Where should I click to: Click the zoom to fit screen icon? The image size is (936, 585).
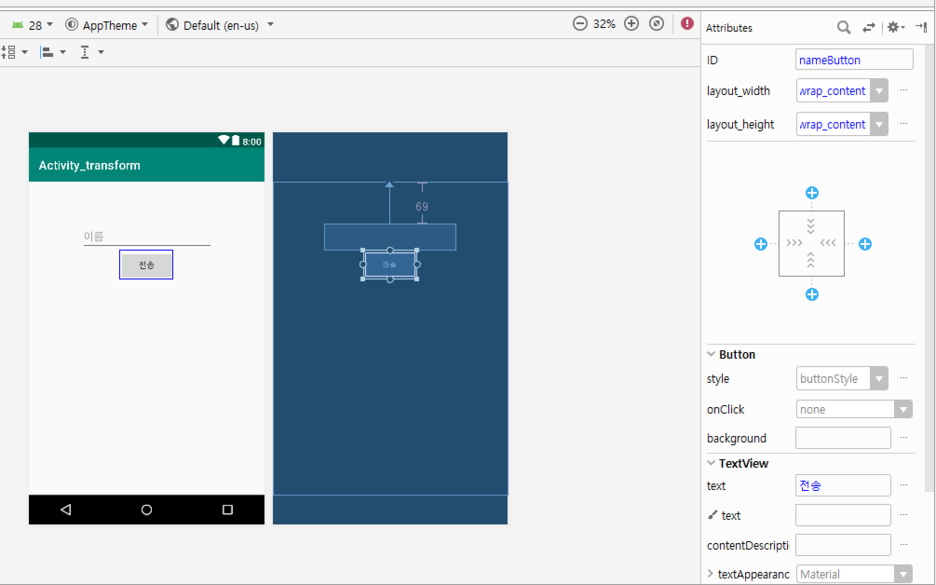(x=656, y=24)
